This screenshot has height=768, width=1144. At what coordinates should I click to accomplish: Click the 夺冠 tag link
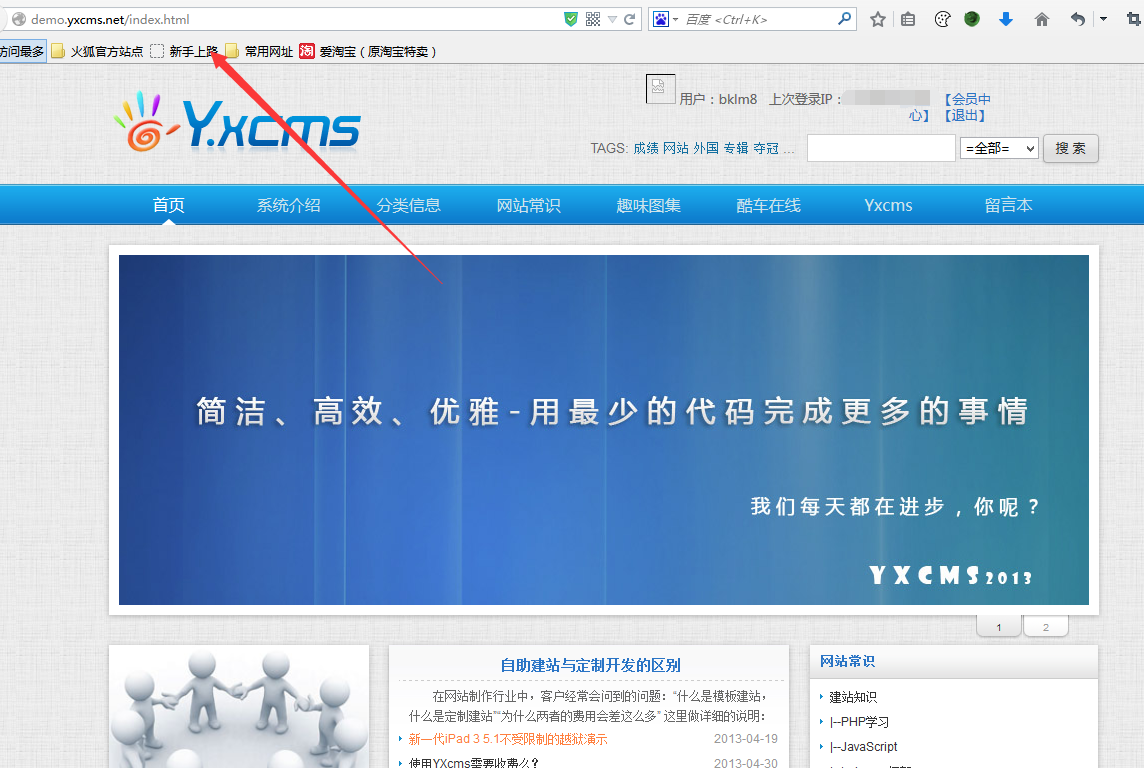[x=766, y=148]
